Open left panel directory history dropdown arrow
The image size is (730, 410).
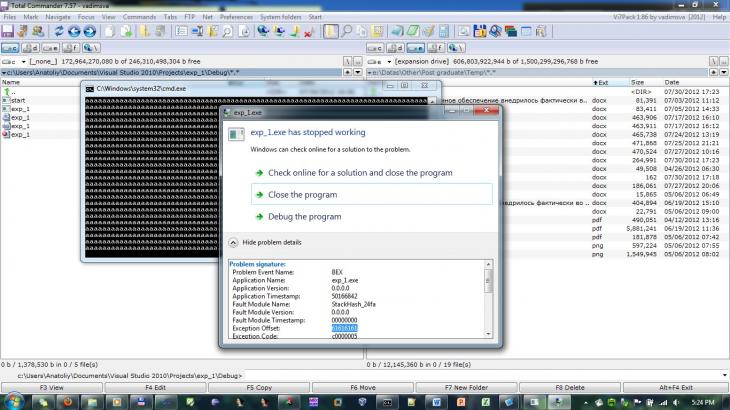tap(358, 73)
